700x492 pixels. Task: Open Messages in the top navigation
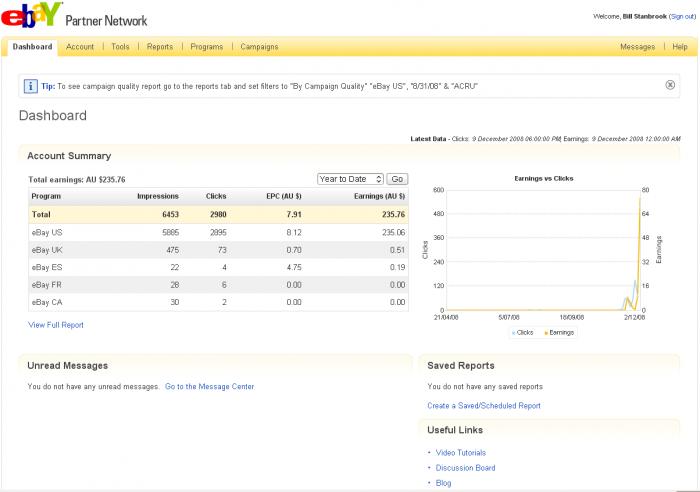[637, 47]
